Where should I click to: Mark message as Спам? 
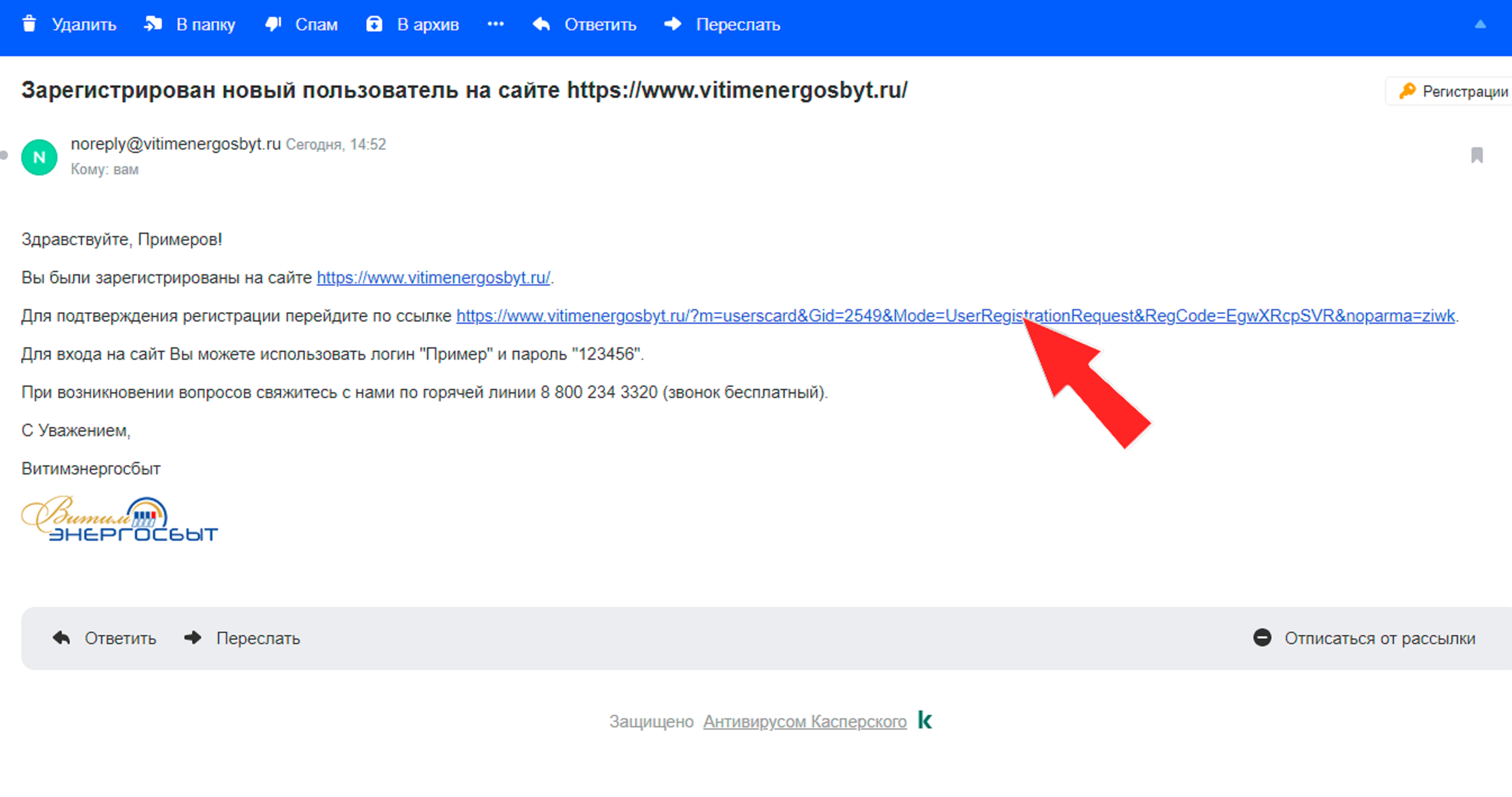pos(316,25)
